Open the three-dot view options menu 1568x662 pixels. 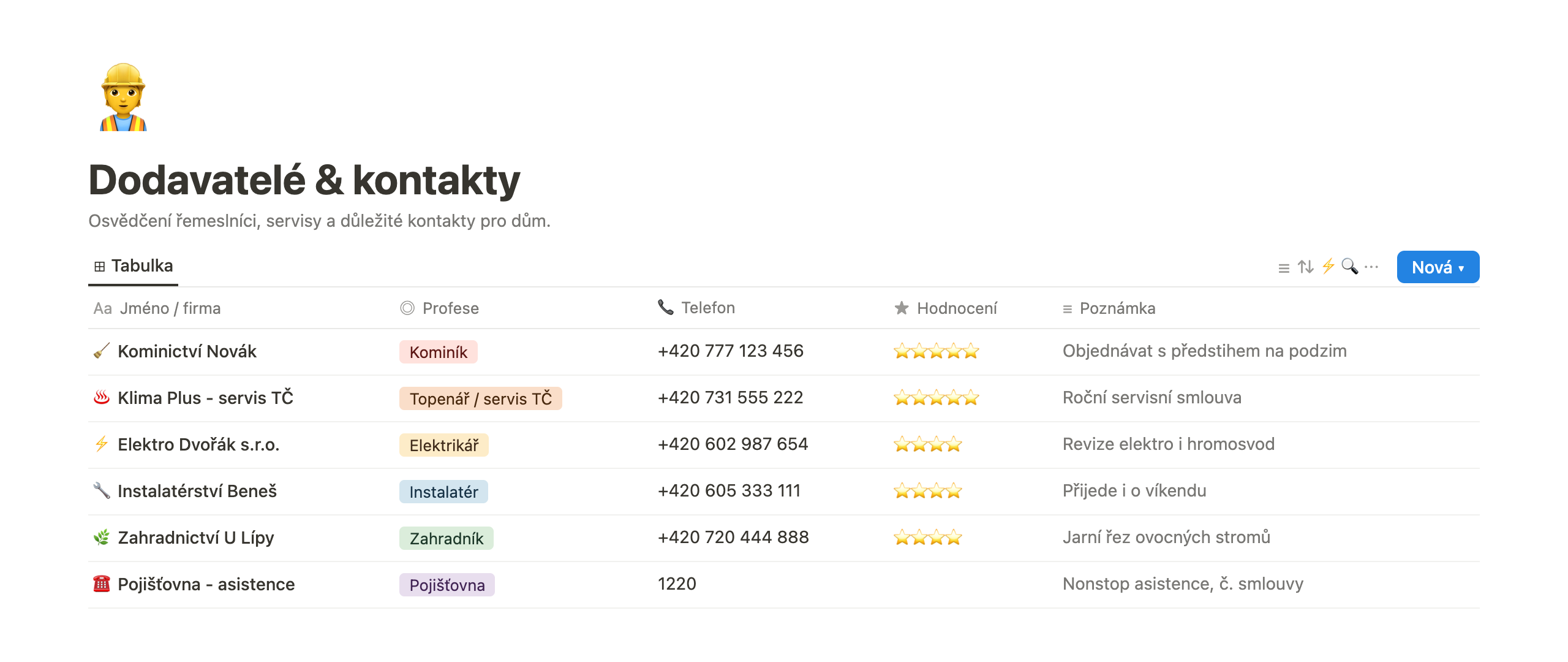(x=1371, y=267)
